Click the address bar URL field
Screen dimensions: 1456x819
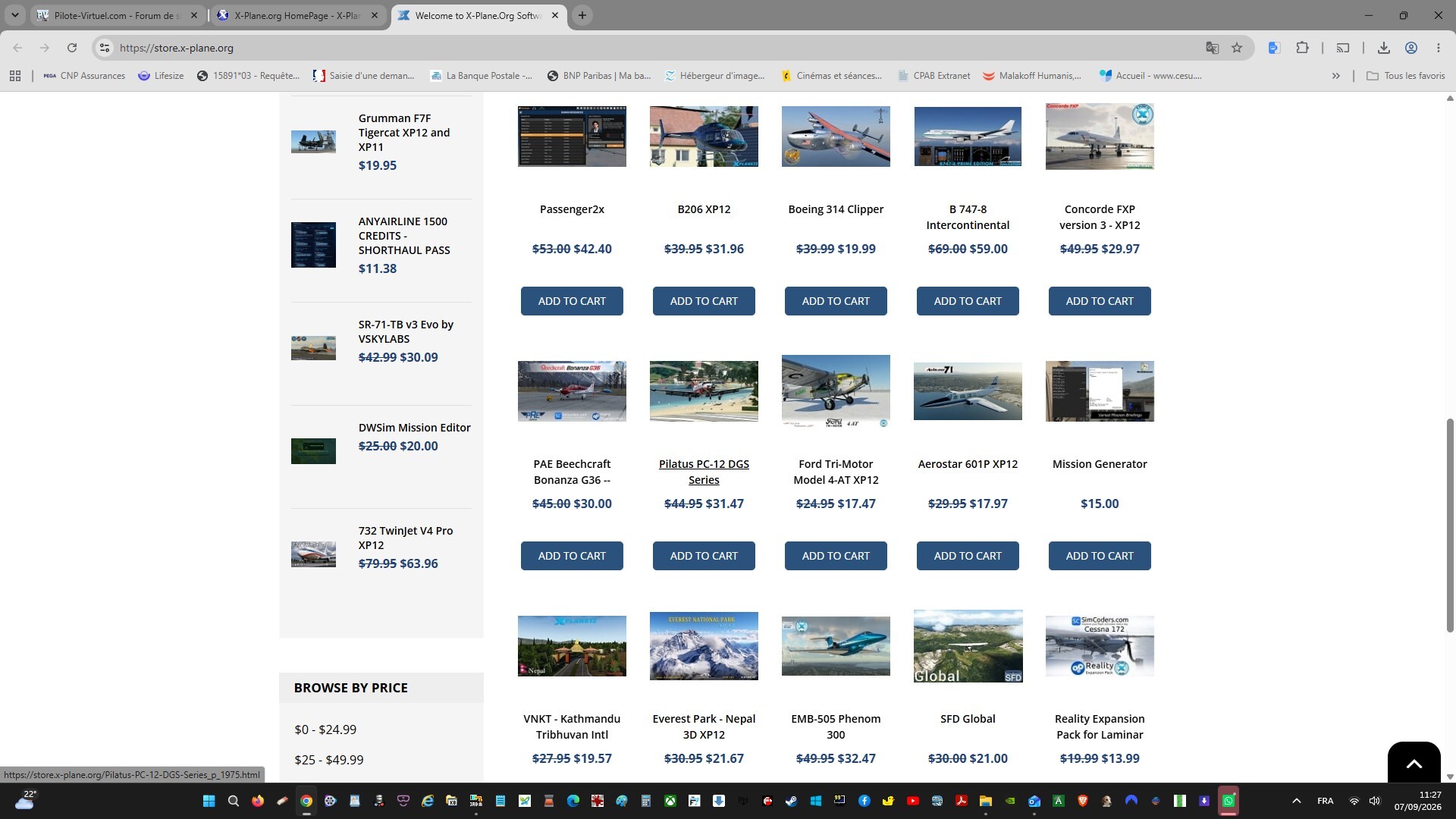(652, 48)
